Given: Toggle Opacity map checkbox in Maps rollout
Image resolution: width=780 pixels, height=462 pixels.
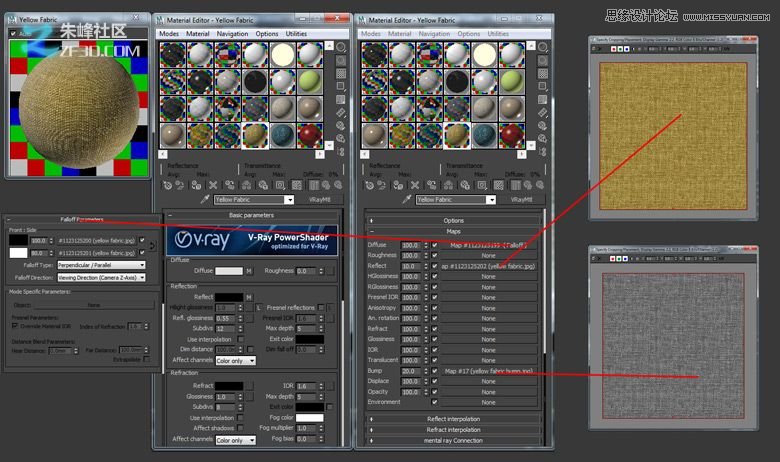Looking at the screenshot, I should pyautogui.click(x=435, y=392).
